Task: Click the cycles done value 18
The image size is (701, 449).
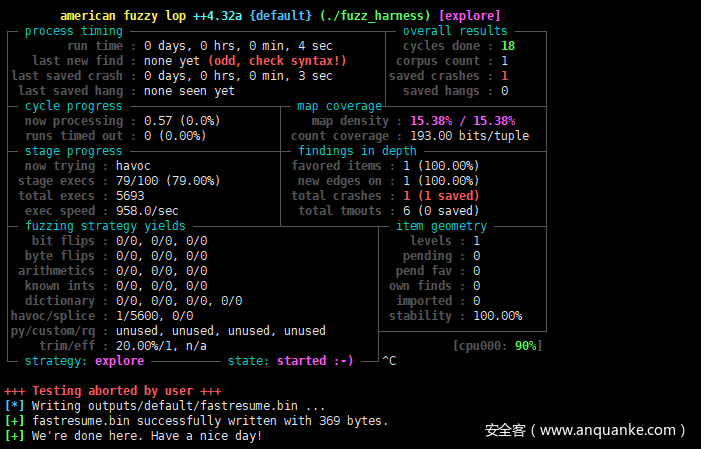Action: (508, 46)
